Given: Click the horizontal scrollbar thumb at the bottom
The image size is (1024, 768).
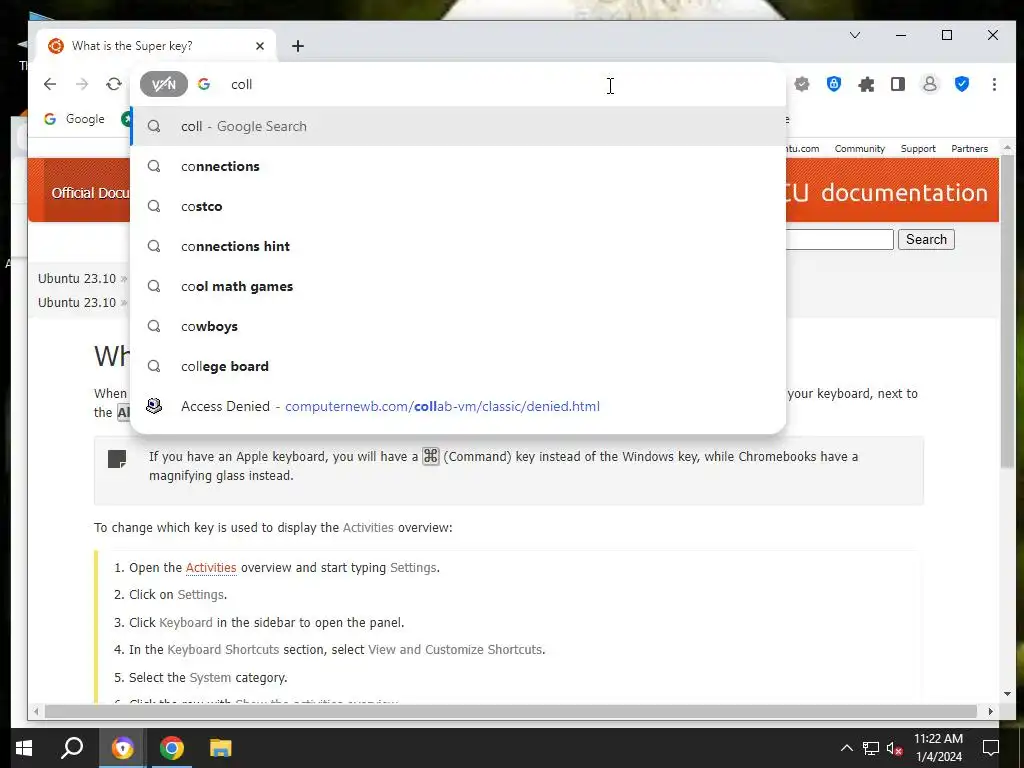Looking at the screenshot, I should 510,711.
